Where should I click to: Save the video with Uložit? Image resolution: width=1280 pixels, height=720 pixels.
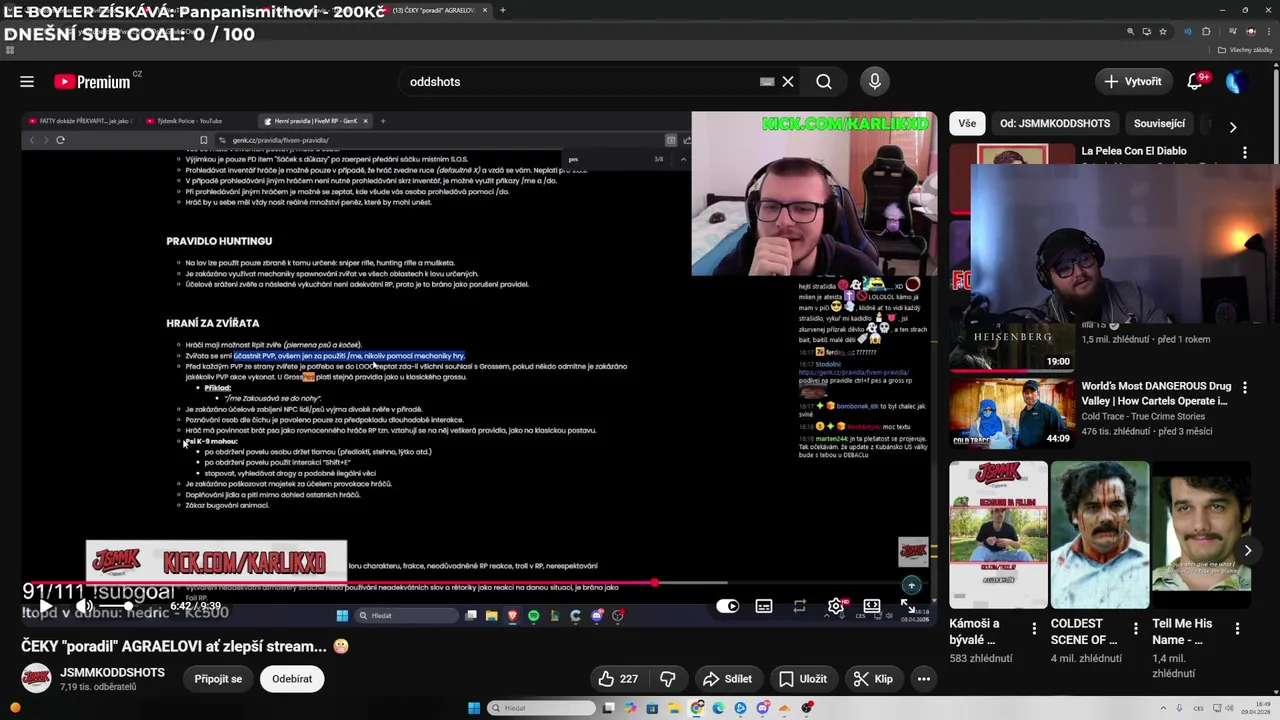point(803,679)
